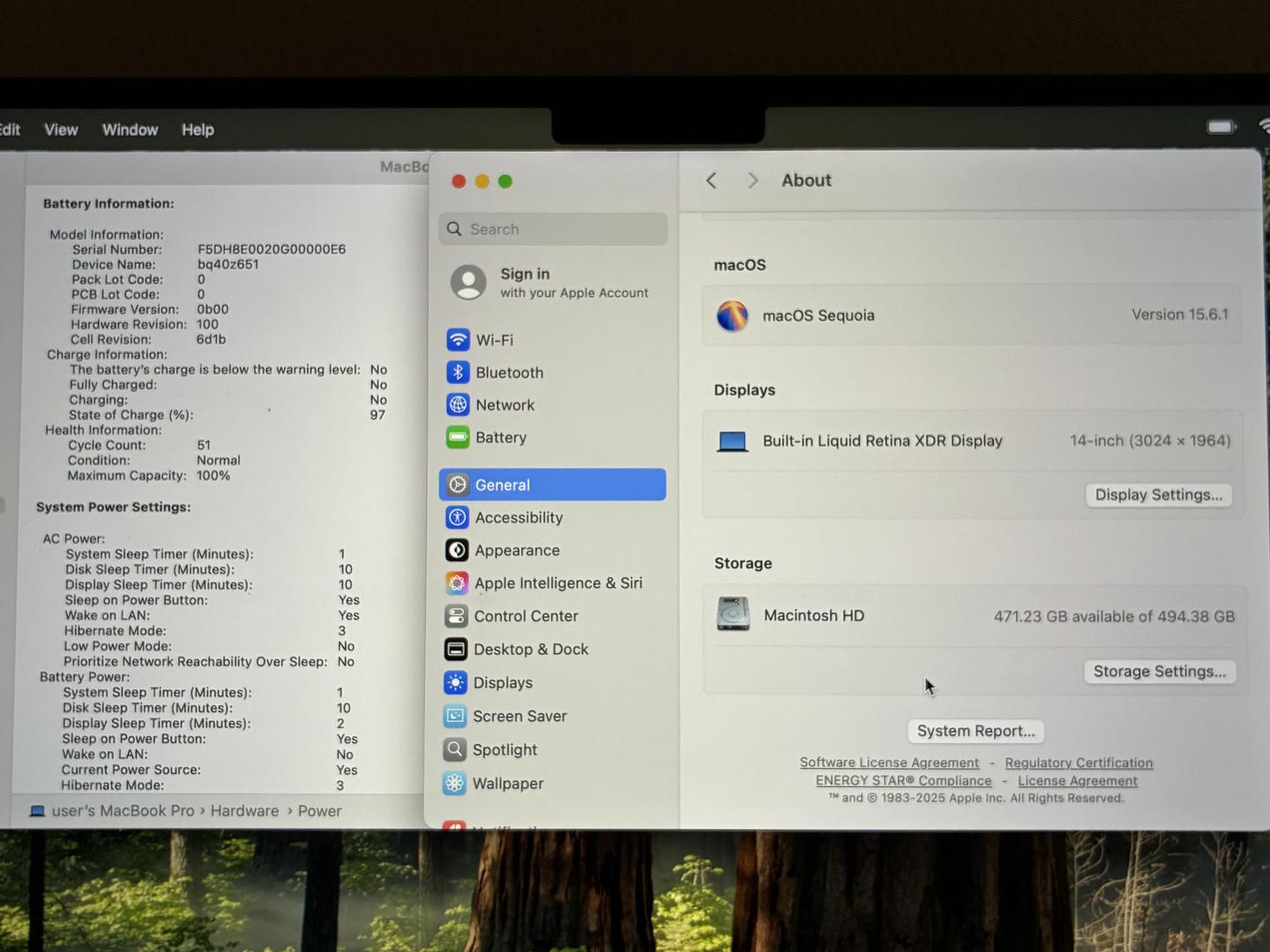
Task: Open the View menu
Action: coord(61,130)
